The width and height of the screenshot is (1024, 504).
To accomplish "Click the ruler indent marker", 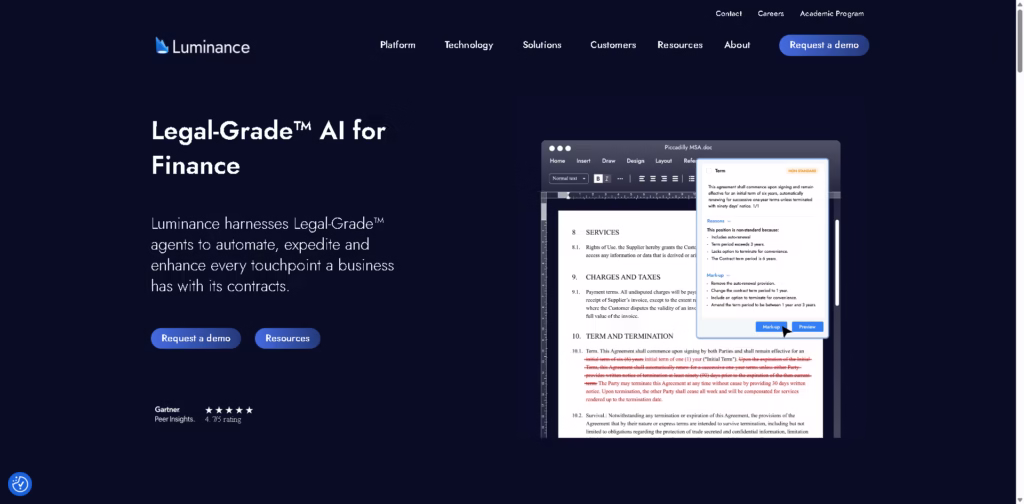I will click(568, 195).
